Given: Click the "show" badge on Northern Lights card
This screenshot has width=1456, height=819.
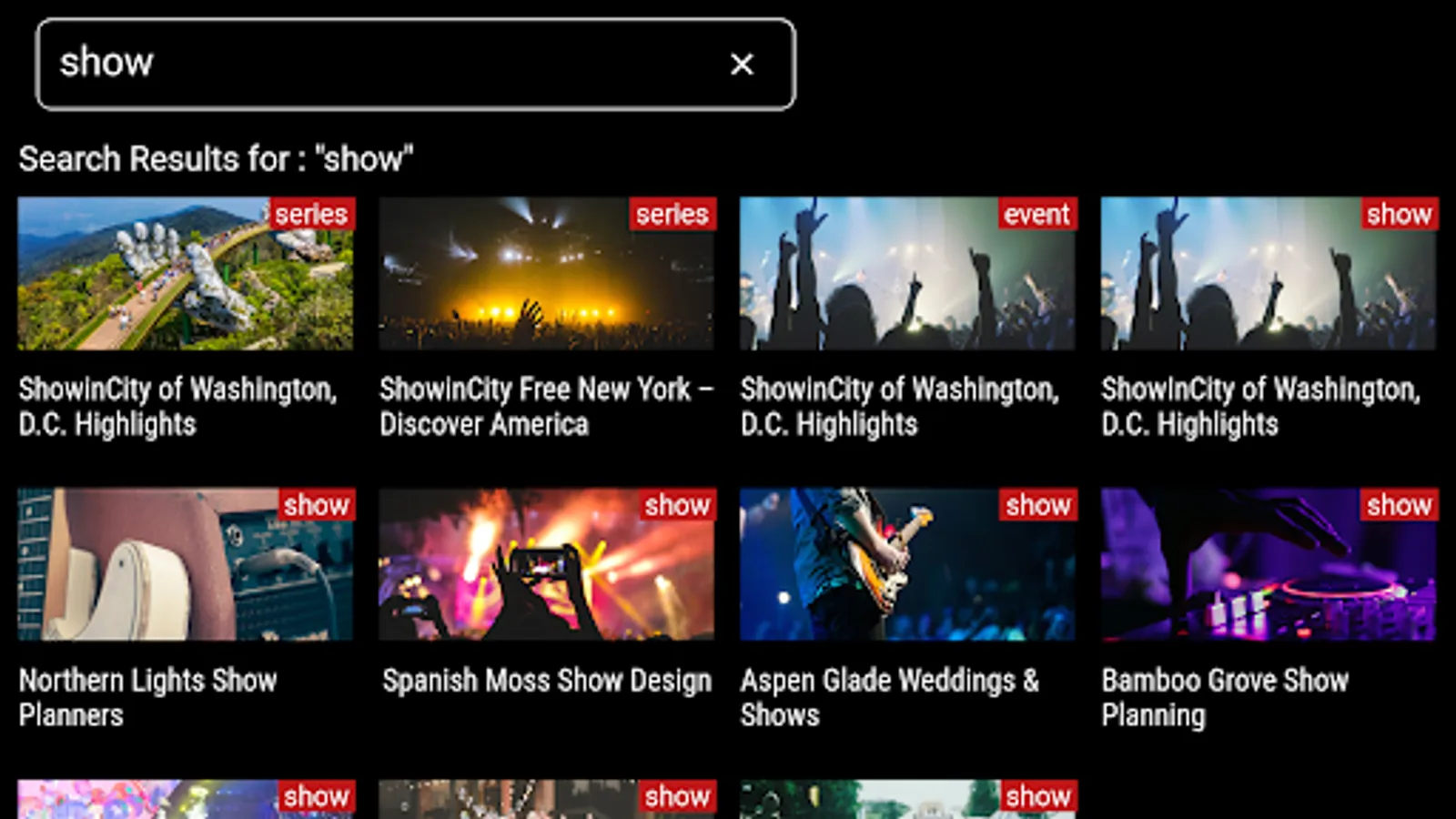Looking at the screenshot, I should 316,505.
